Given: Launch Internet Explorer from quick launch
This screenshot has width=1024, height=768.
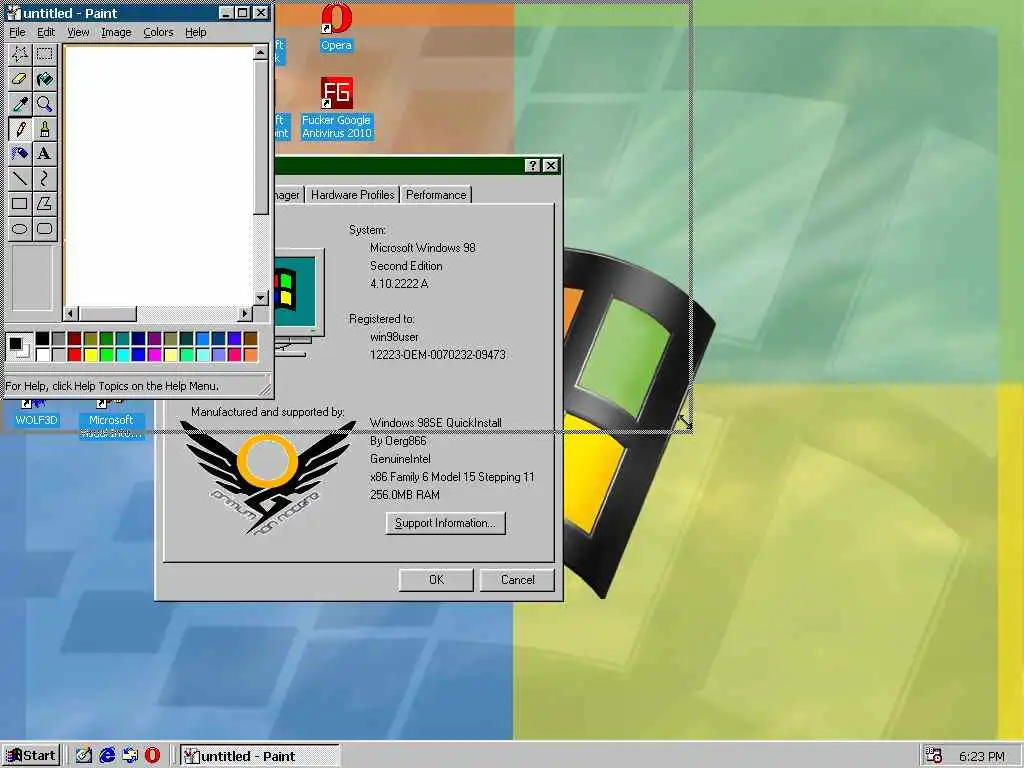Looking at the screenshot, I should coord(106,756).
